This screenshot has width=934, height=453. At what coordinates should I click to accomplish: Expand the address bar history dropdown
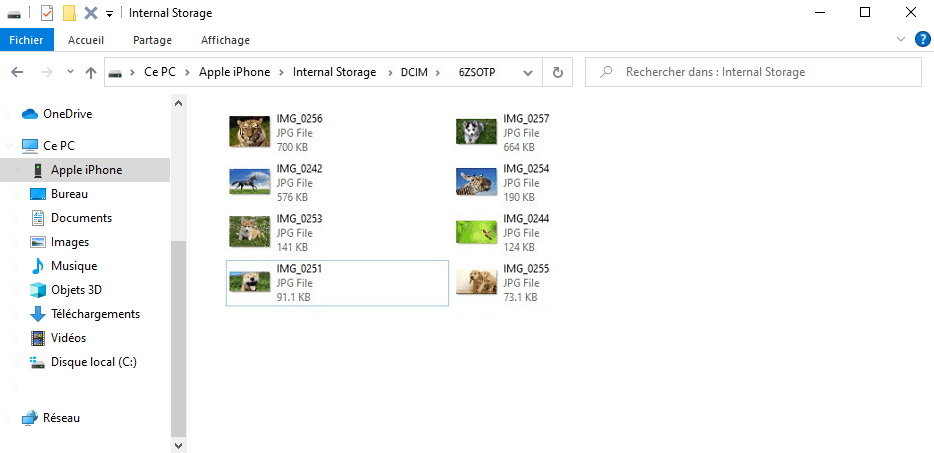530,72
